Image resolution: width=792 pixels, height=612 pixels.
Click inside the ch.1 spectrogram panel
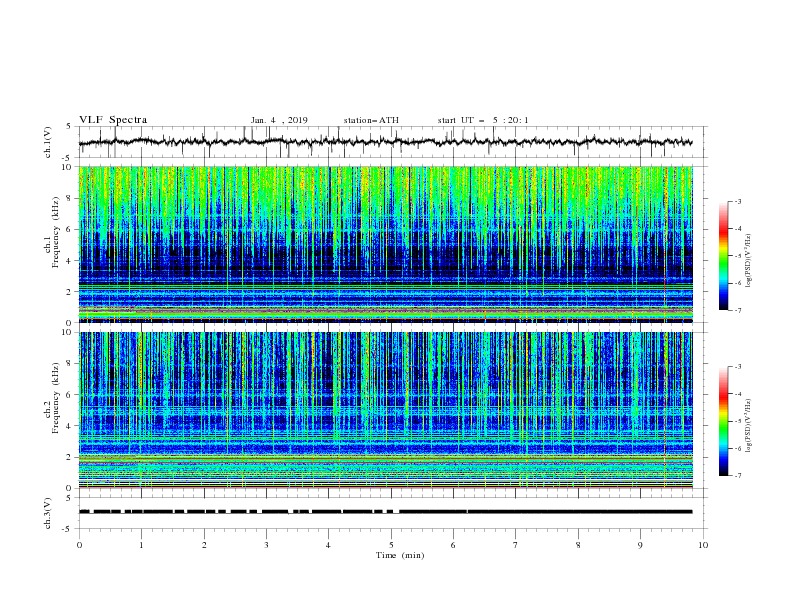click(386, 244)
